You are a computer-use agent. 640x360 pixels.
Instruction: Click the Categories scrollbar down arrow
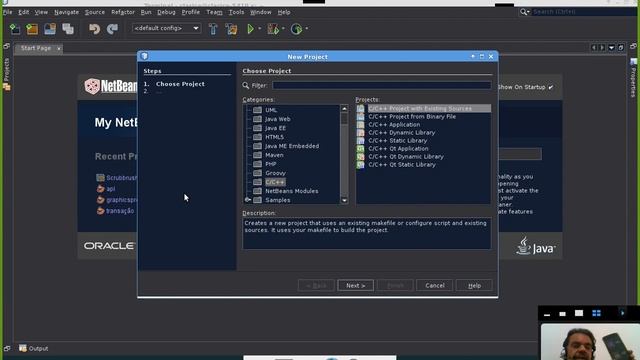coord(344,200)
